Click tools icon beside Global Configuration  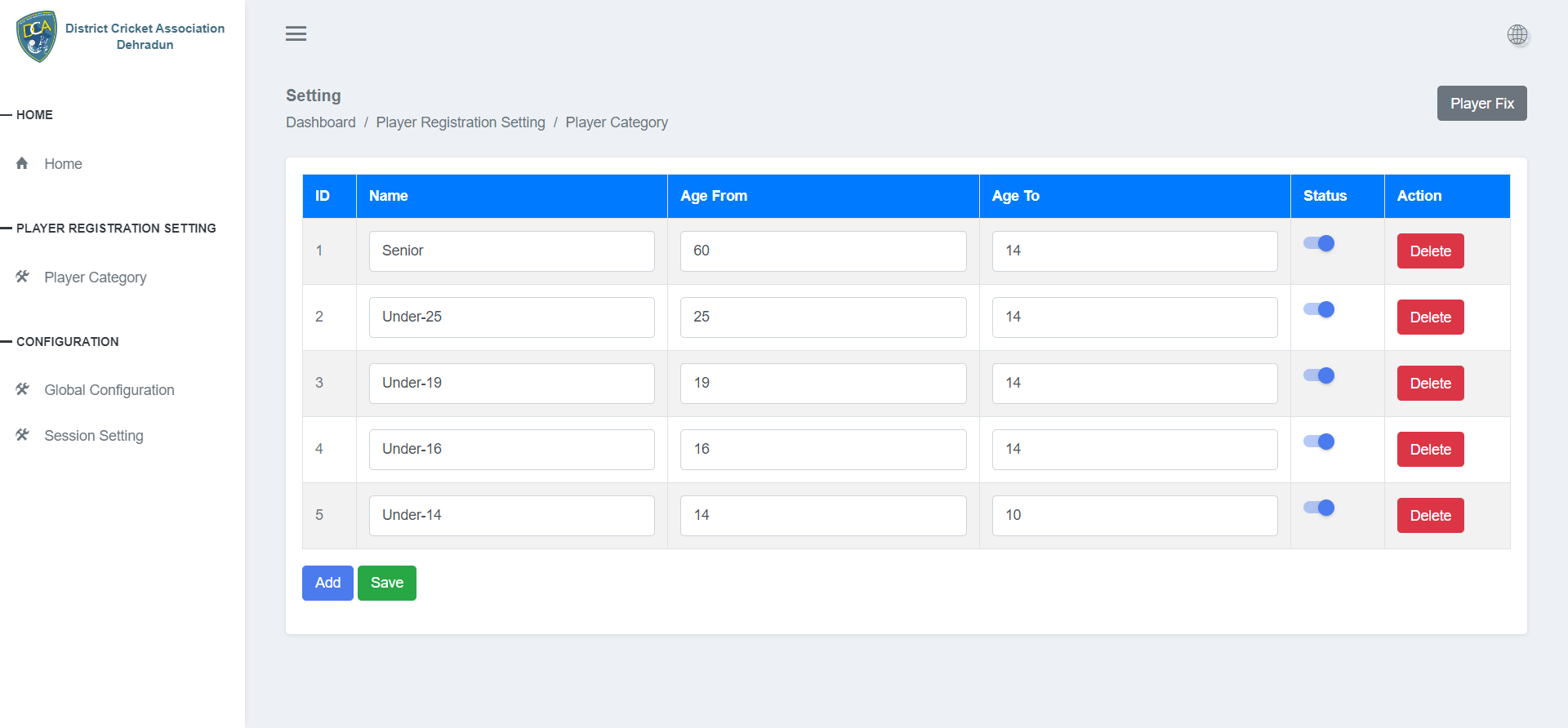point(22,389)
